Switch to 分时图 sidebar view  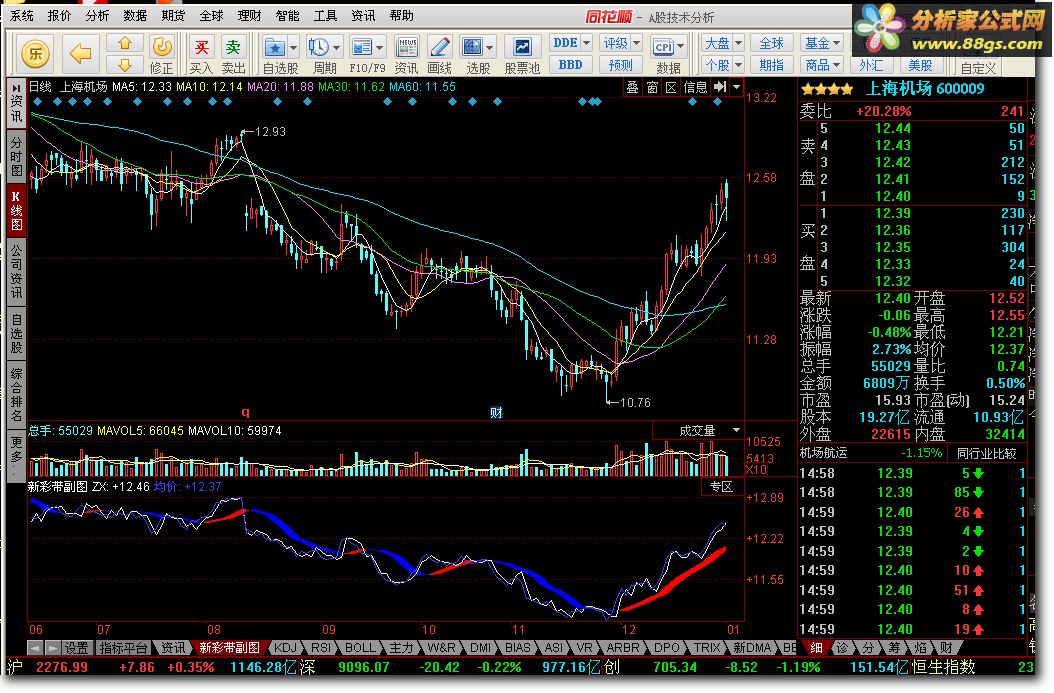tap(16, 155)
